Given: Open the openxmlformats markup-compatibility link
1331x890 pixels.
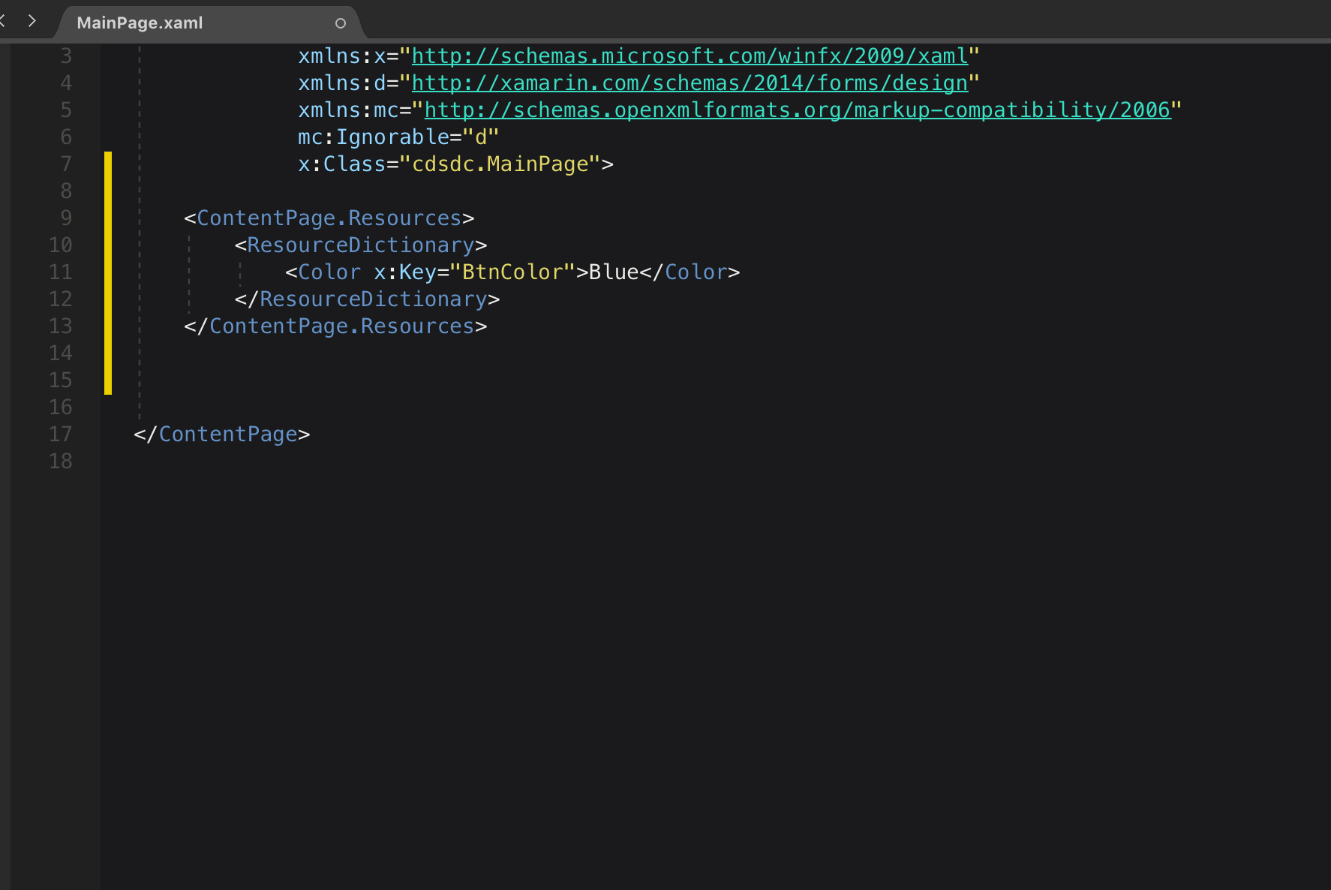Looking at the screenshot, I should pyautogui.click(x=797, y=110).
